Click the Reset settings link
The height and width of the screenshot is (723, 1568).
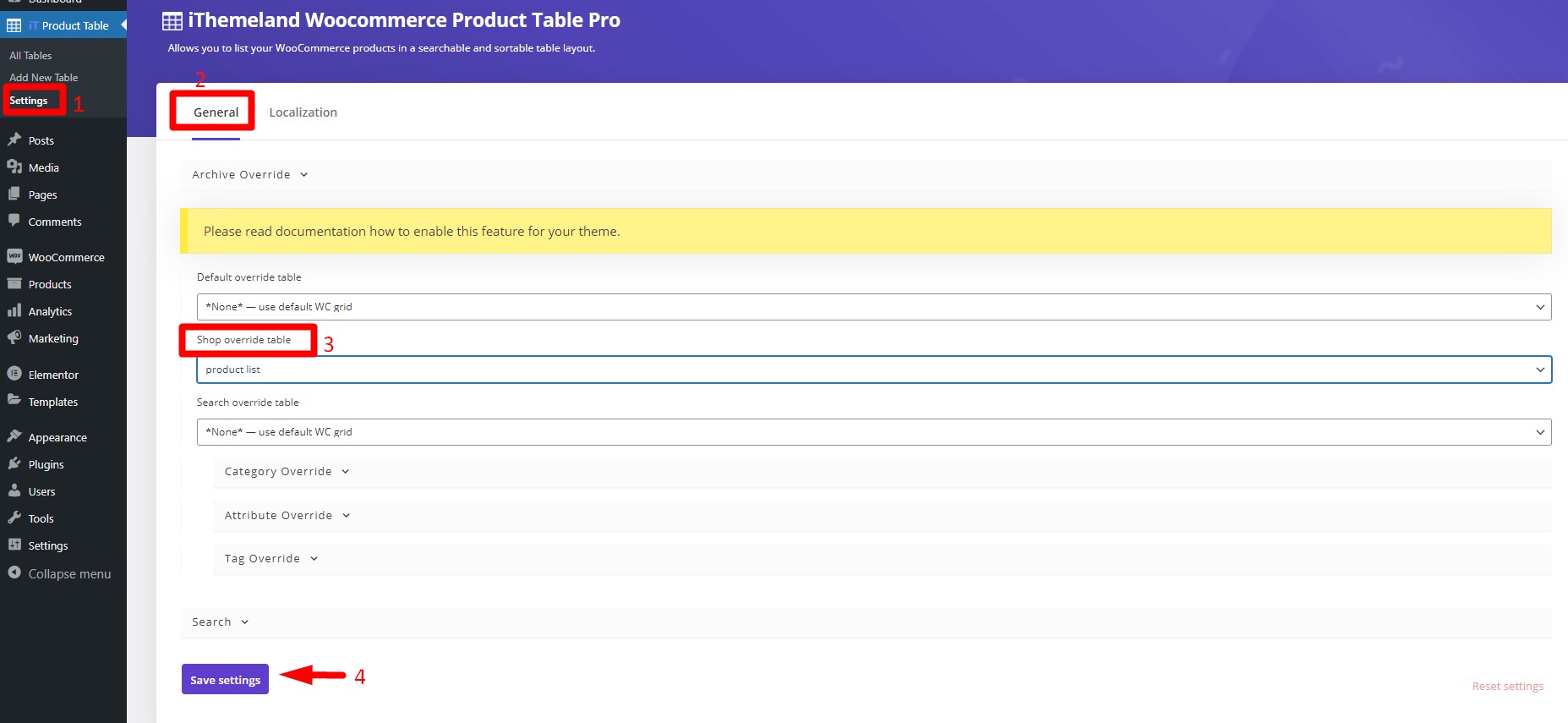(1508, 686)
